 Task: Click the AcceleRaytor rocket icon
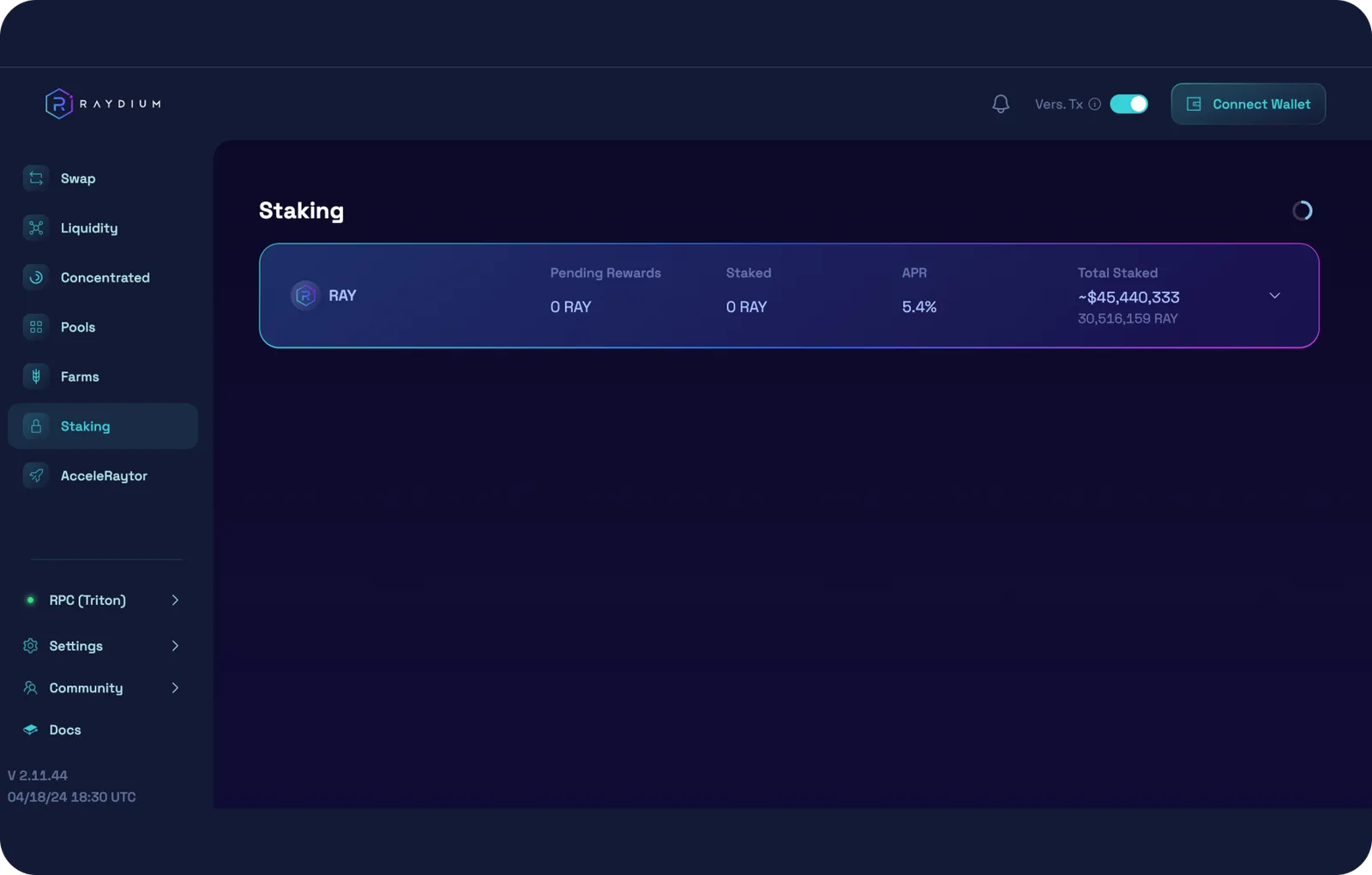coord(36,475)
